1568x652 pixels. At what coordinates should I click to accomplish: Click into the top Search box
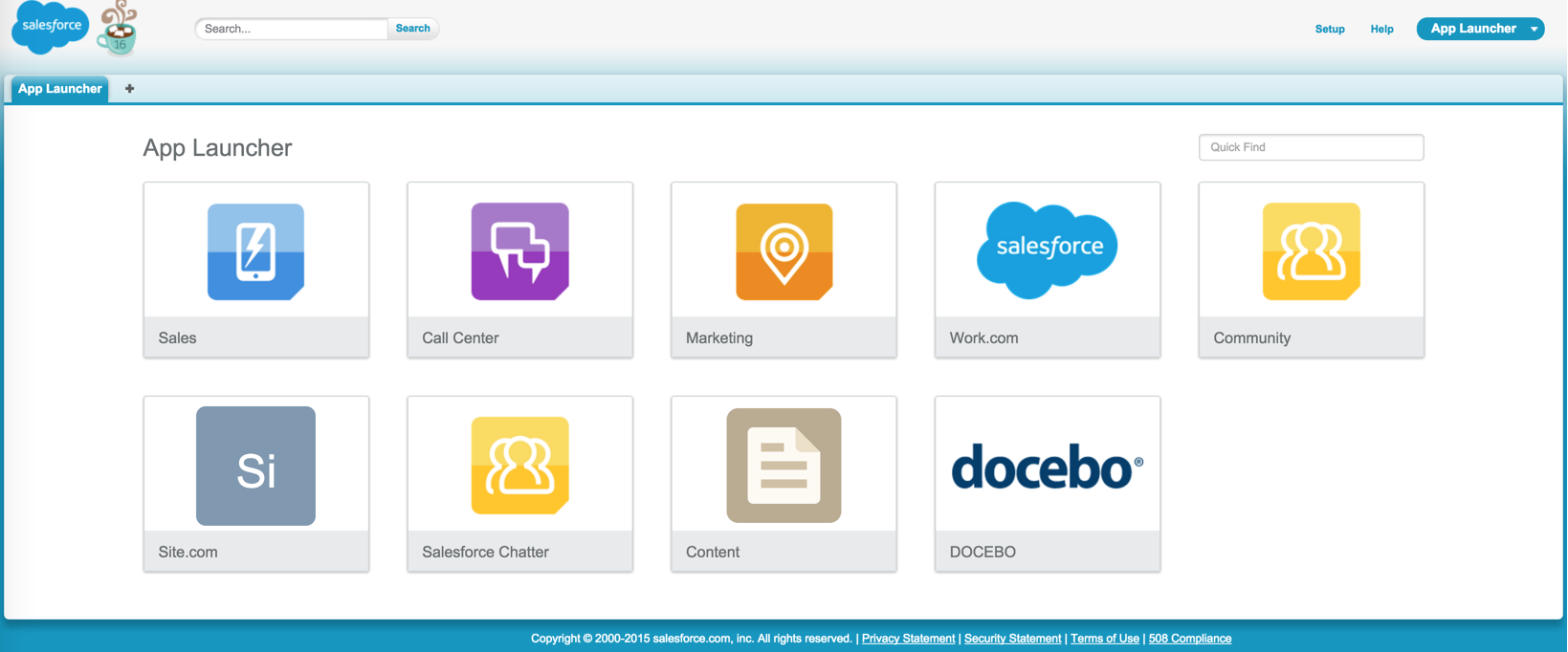point(292,29)
